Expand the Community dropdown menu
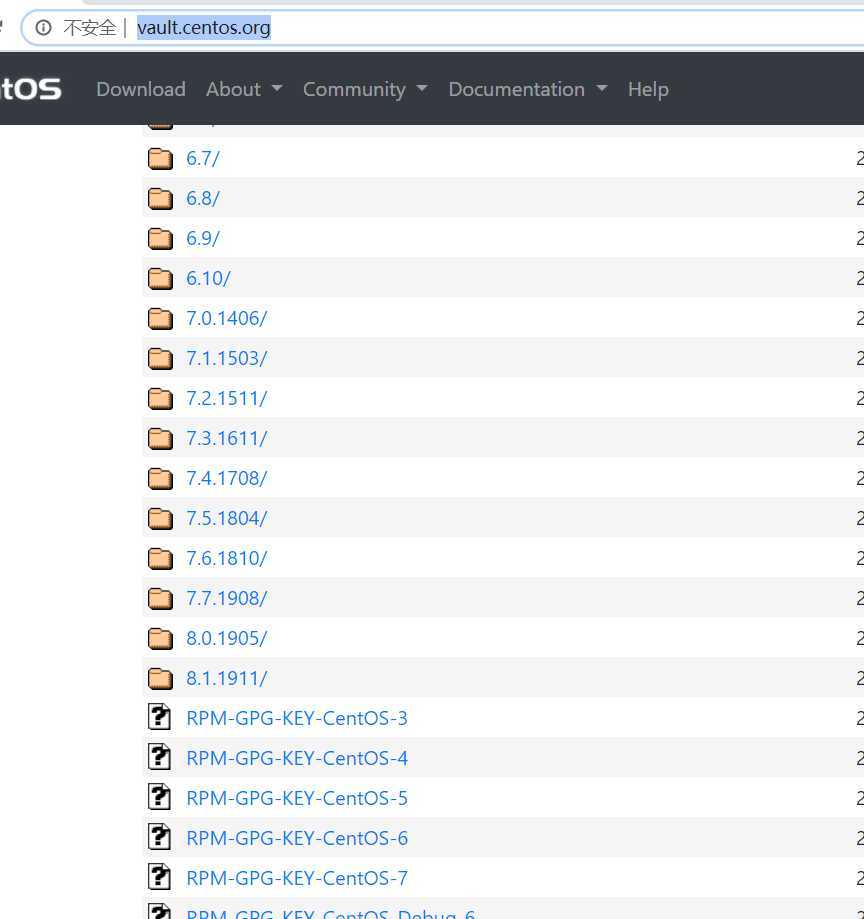 point(365,89)
